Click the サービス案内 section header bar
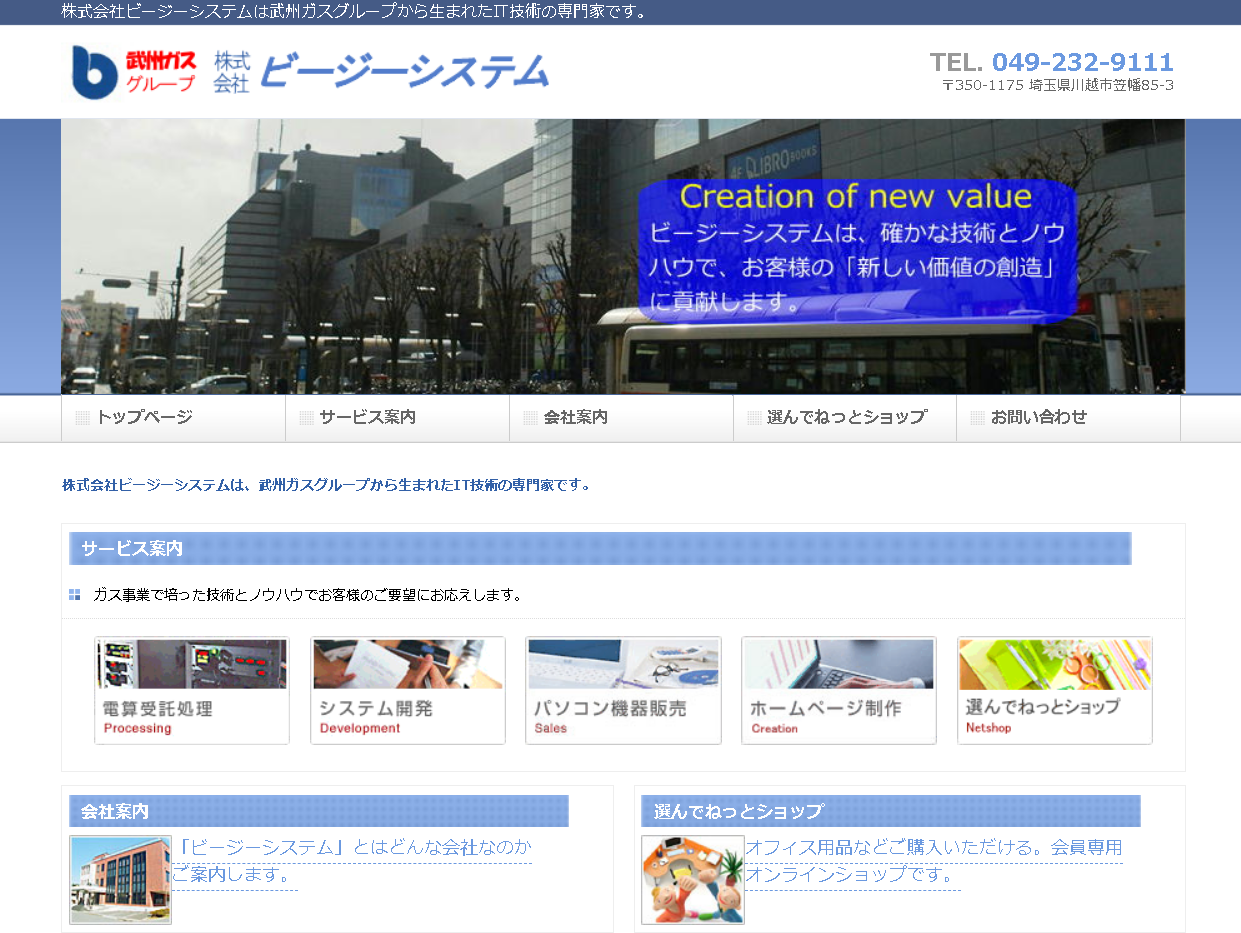 click(x=600, y=549)
